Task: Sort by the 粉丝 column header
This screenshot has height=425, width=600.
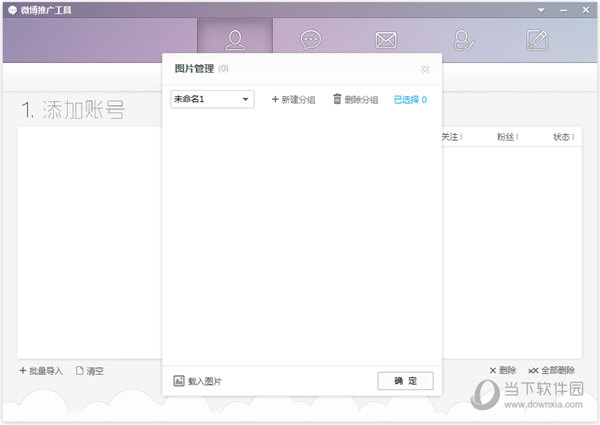Action: (x=507, y=137)
